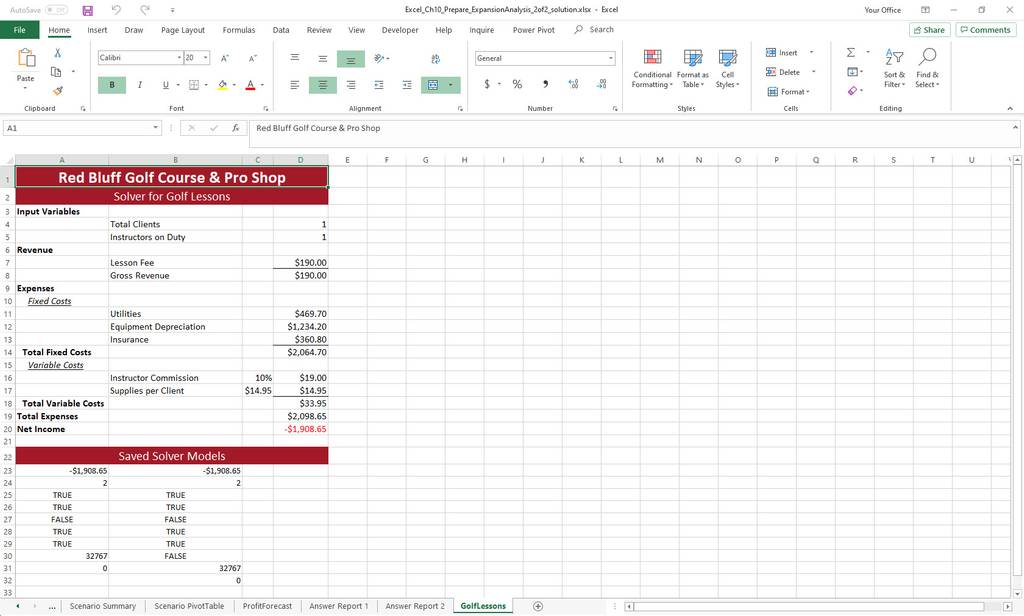Apply italic formatting

[x=139, y=85]
